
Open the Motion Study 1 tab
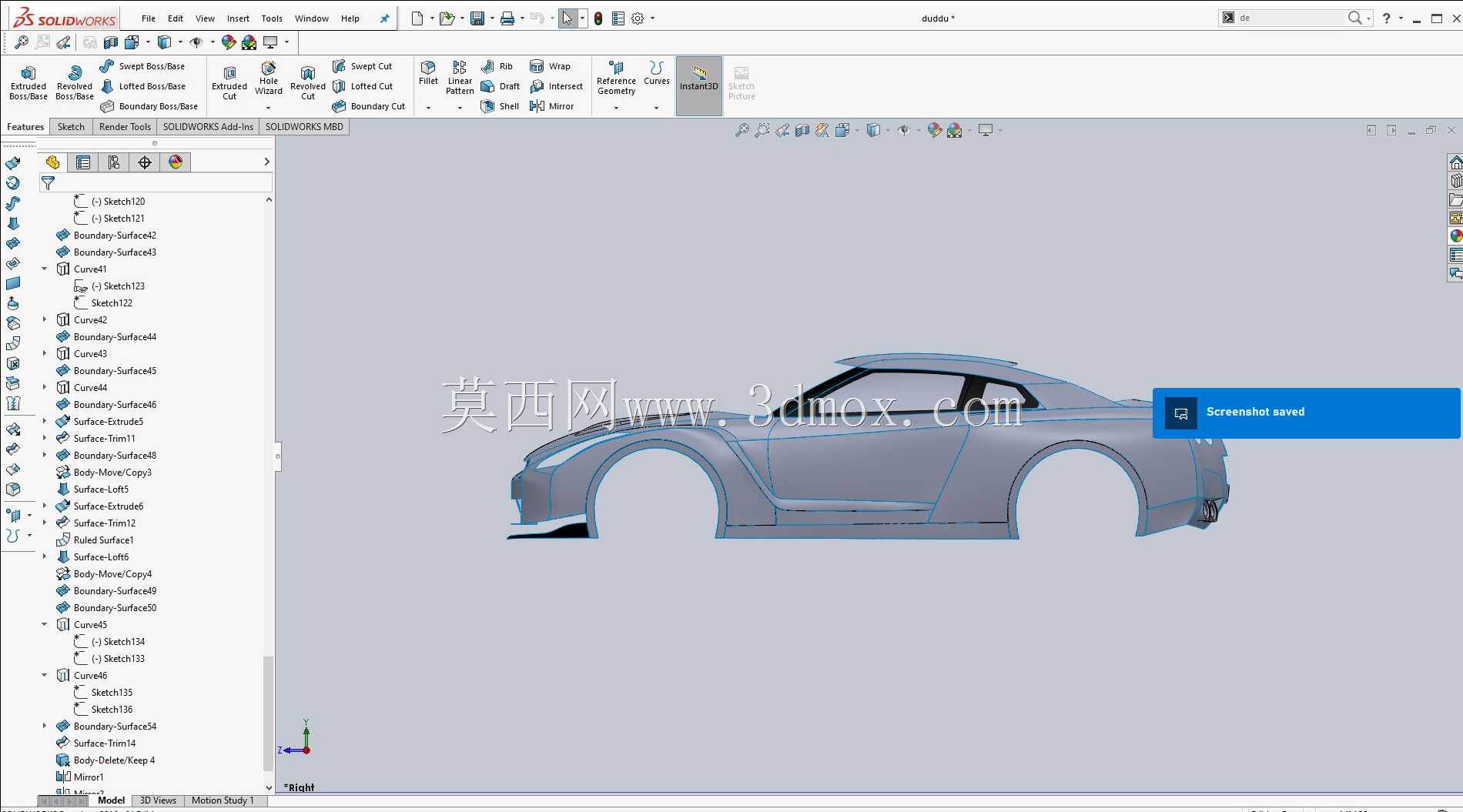[x=223, y=800]
